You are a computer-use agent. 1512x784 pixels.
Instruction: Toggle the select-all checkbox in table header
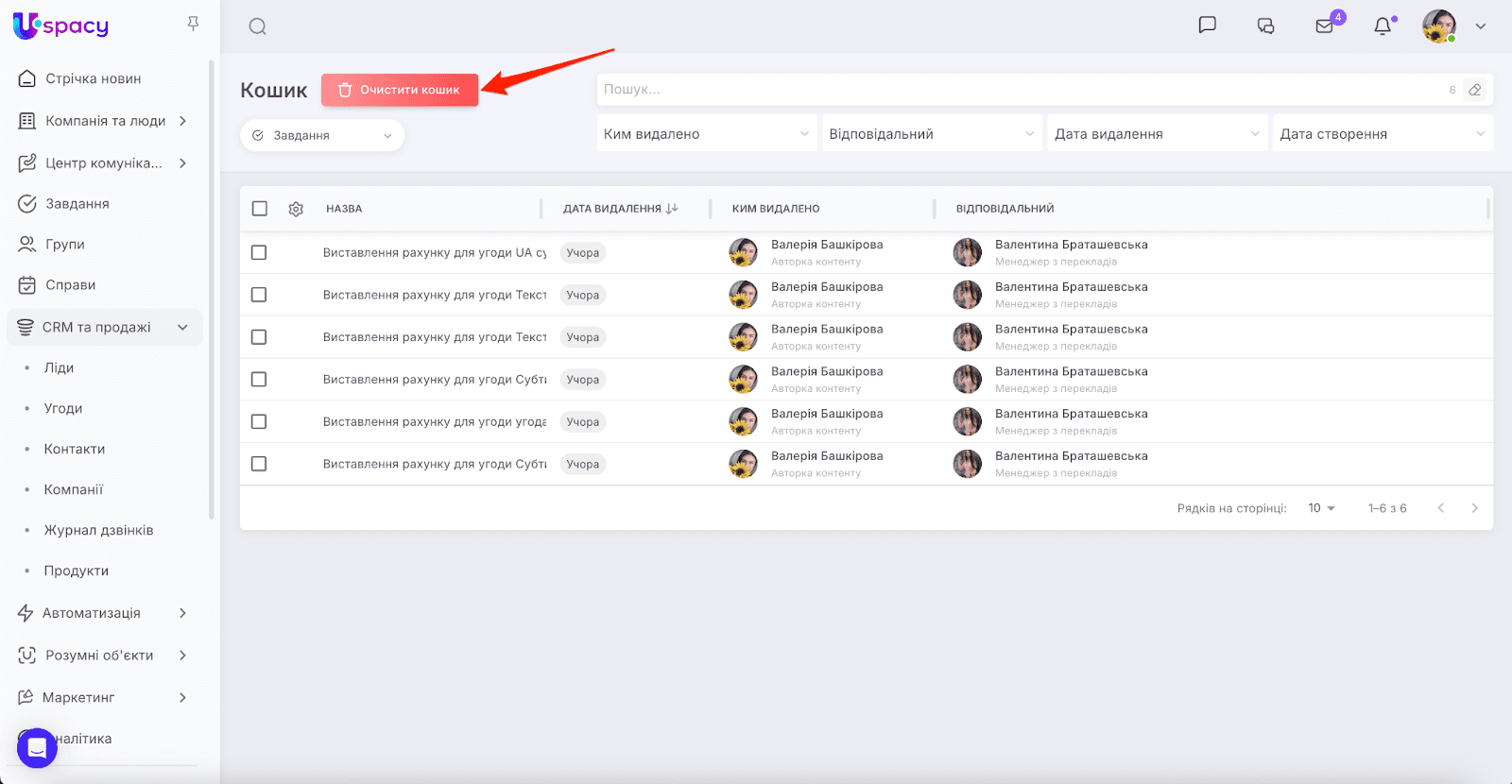260,209
